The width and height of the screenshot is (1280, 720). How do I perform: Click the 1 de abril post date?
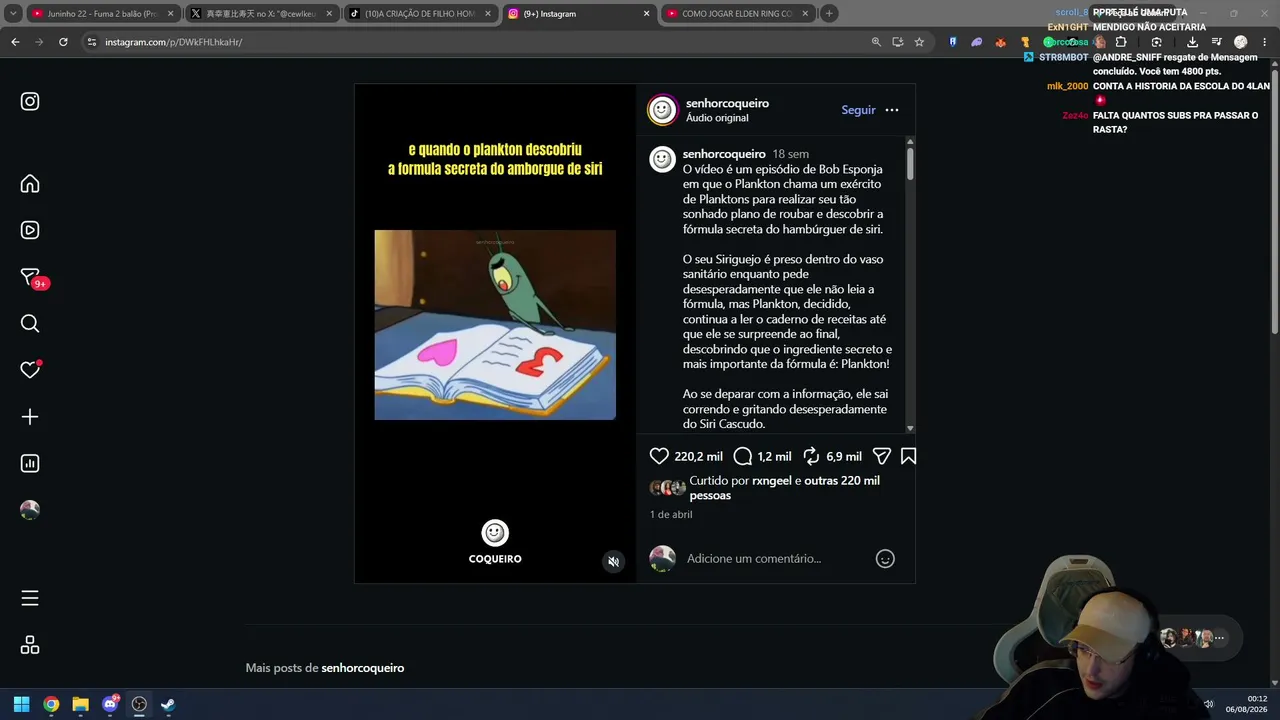[x=671, y=515]
